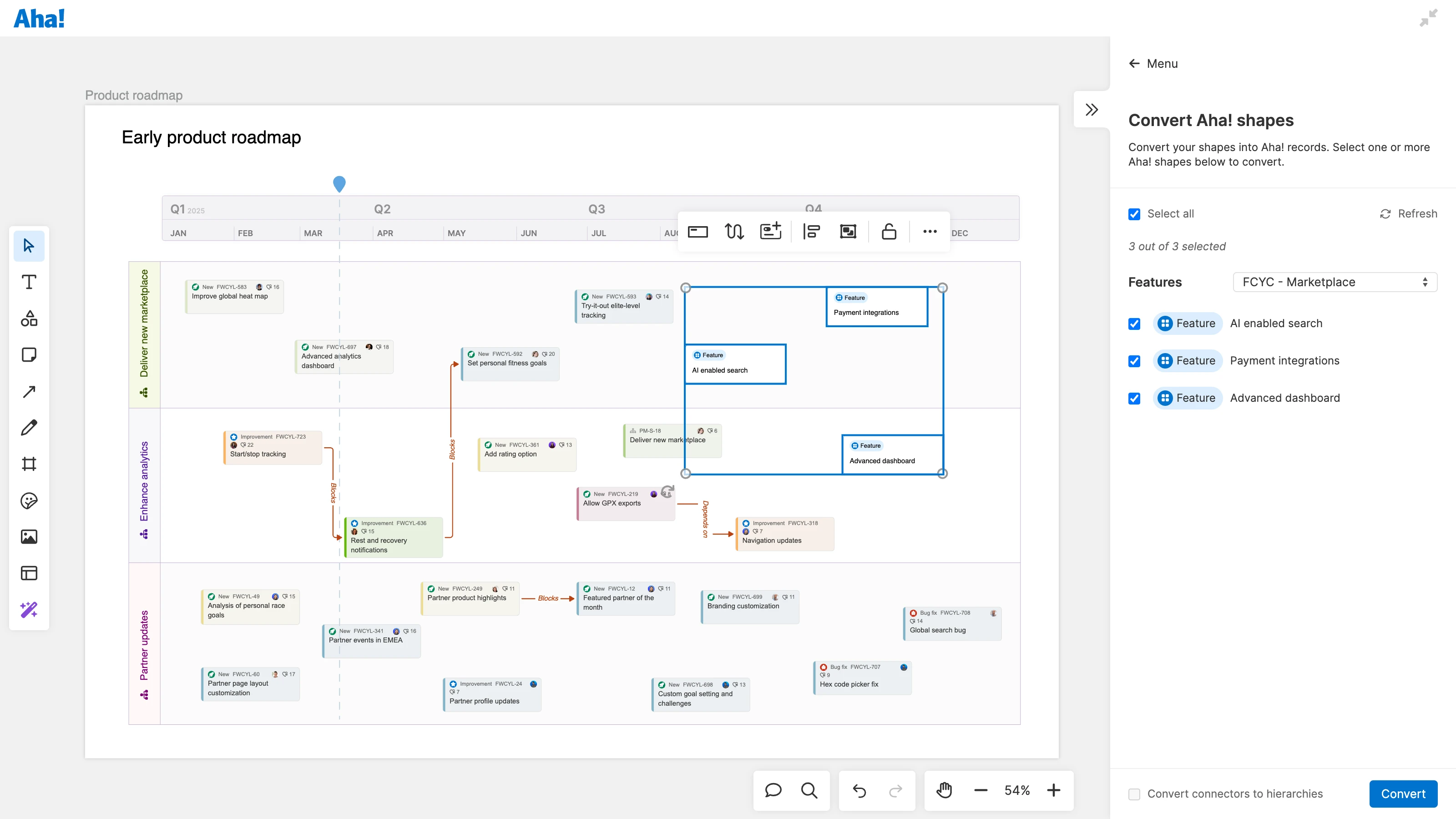The height and width of the screenshot is (819, 1456).
Task: Open the AI magic wand tool
Action: tap(29, 609)
